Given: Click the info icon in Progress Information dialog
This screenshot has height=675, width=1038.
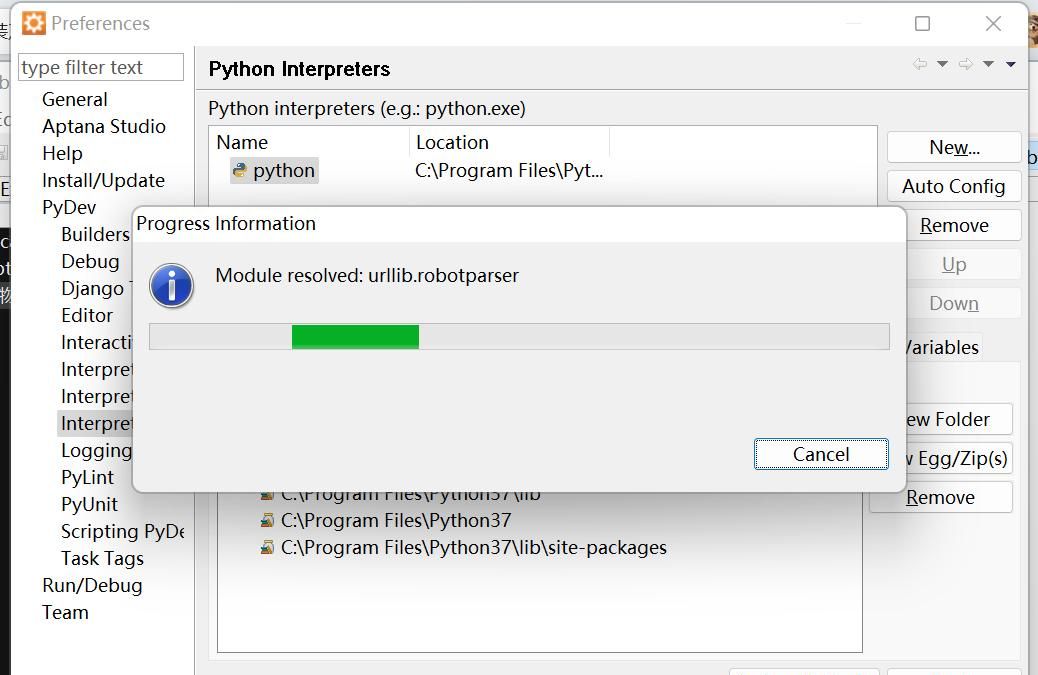Looking at the screenshot, I should [171, 285].
